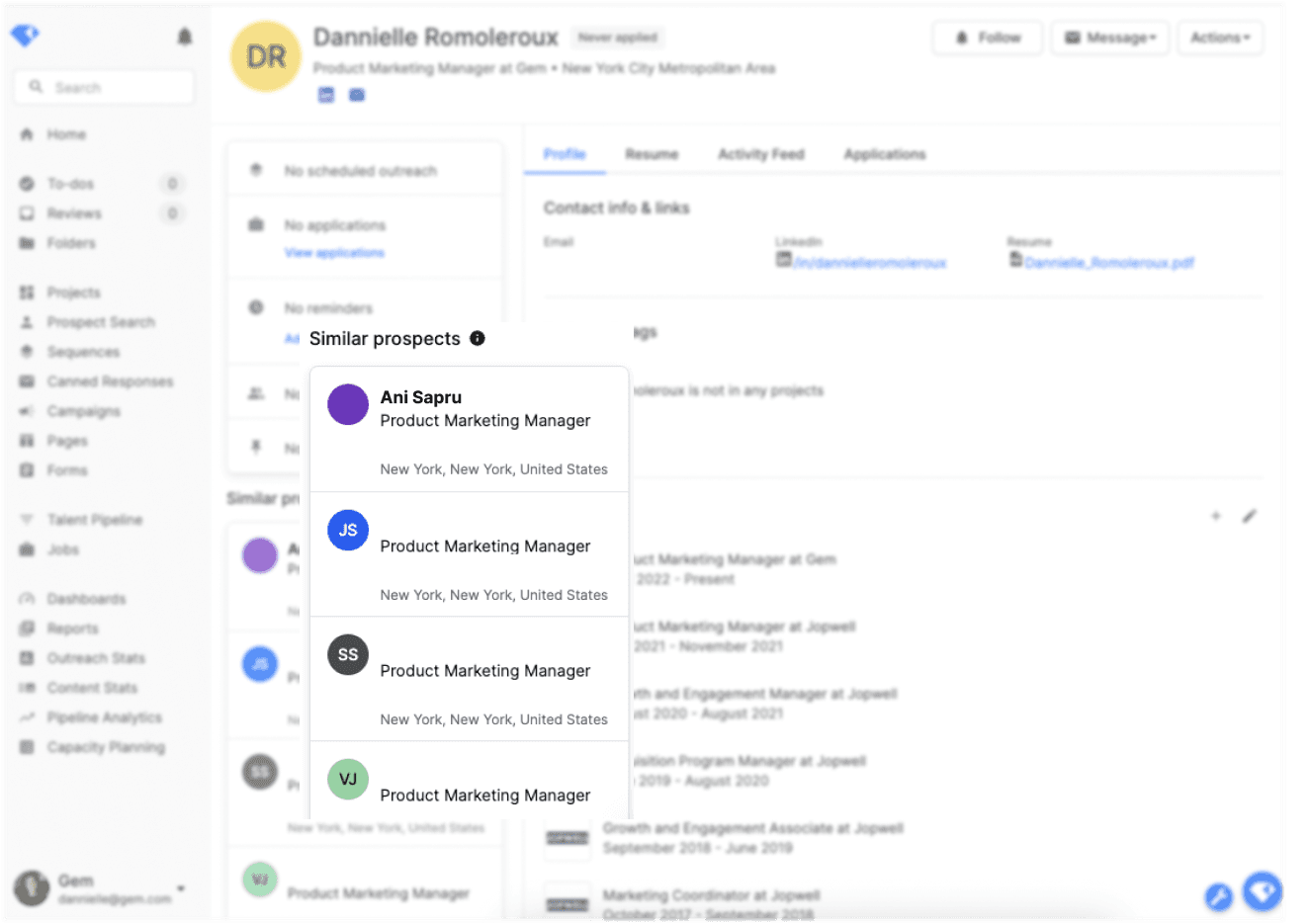Expand the Gem account menu arrow
This screenshot has height=924, width=1311.
coord(181,887)
